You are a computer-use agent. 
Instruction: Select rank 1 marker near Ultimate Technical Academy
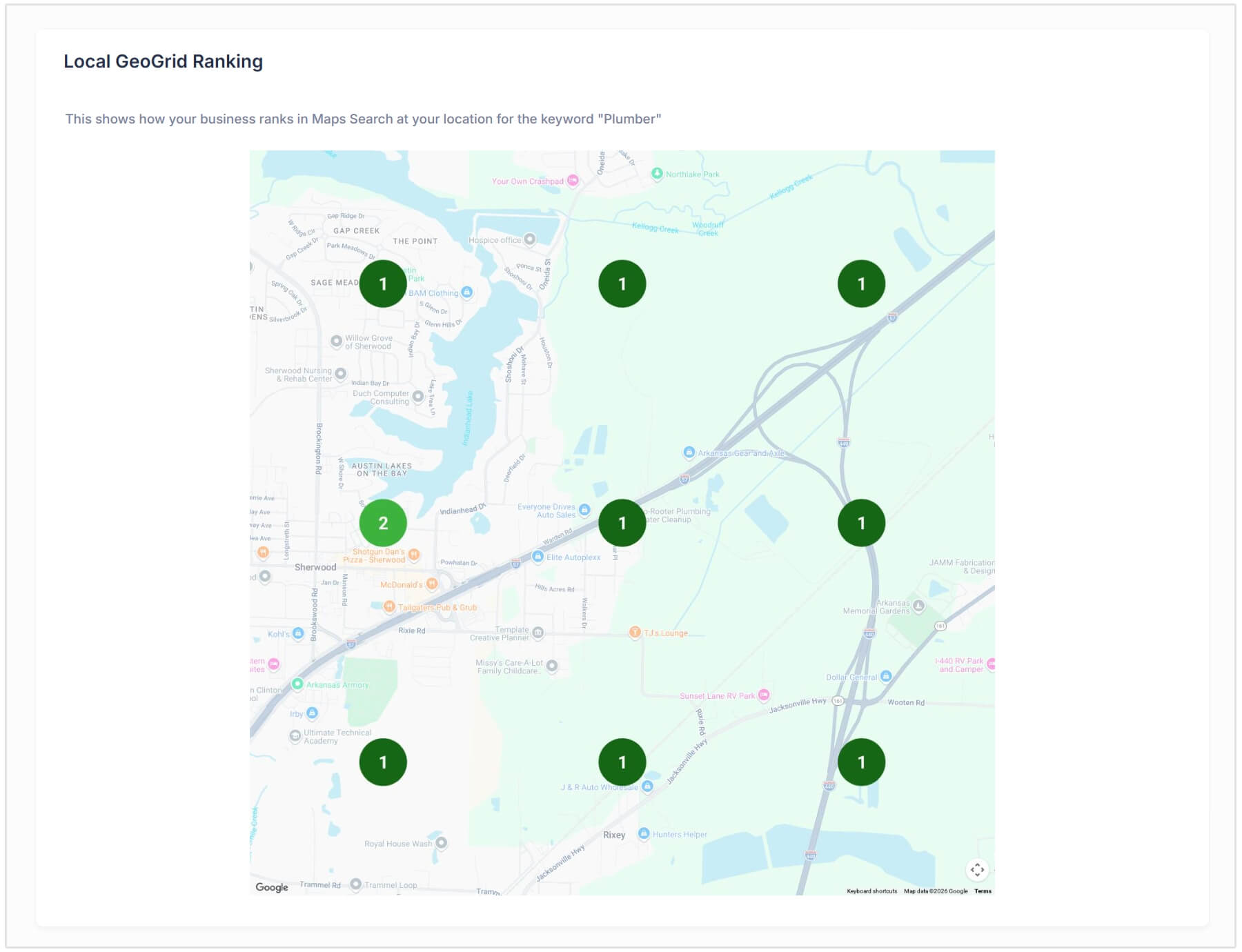tap(383, 762)
